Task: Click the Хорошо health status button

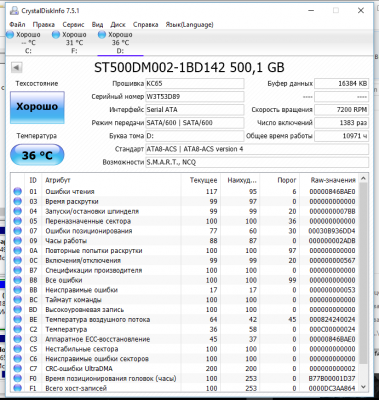Action: point(37,107)
